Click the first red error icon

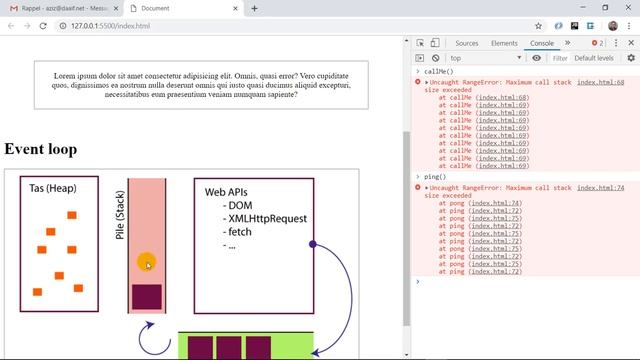pyautogui.click(x=418, y=82)
